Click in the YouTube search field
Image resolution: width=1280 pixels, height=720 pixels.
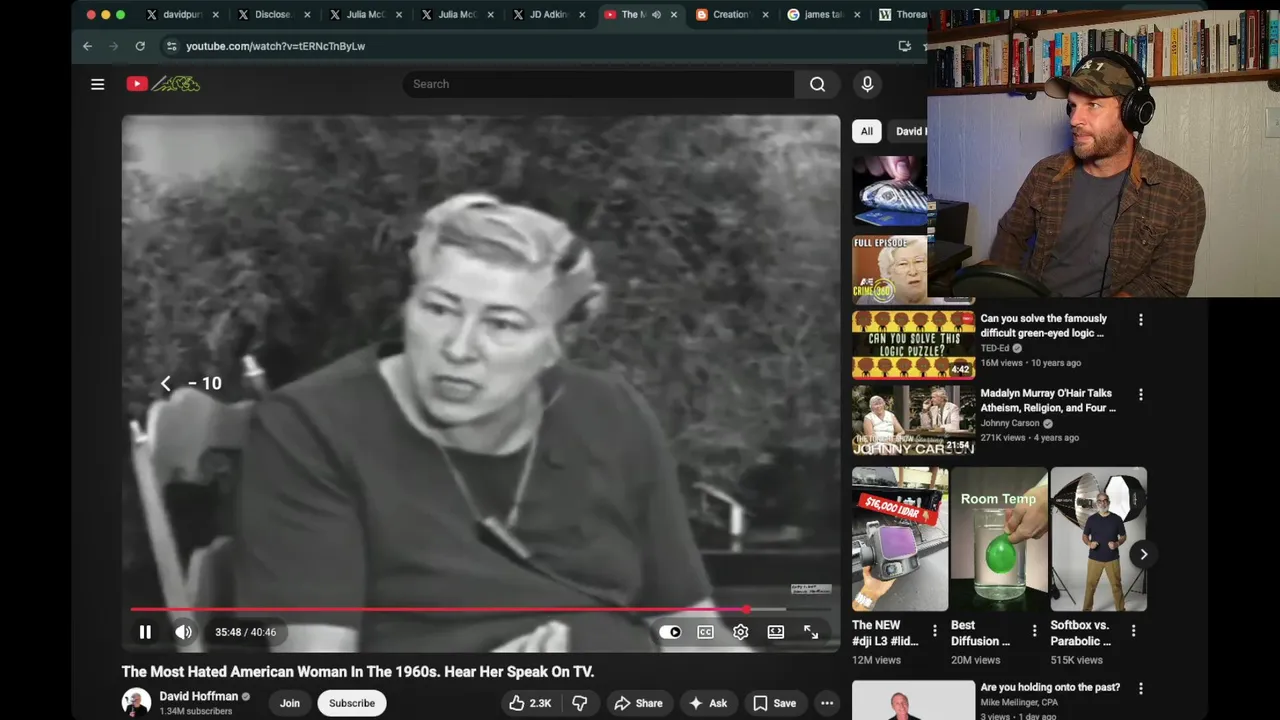click(598, 84)
